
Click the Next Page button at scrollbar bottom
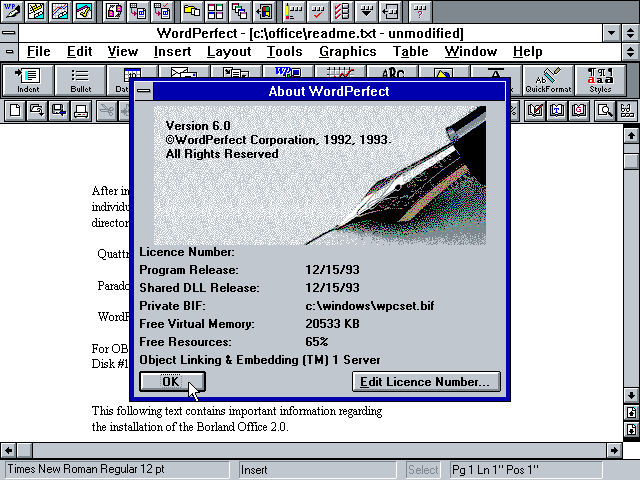coord(631,429)
